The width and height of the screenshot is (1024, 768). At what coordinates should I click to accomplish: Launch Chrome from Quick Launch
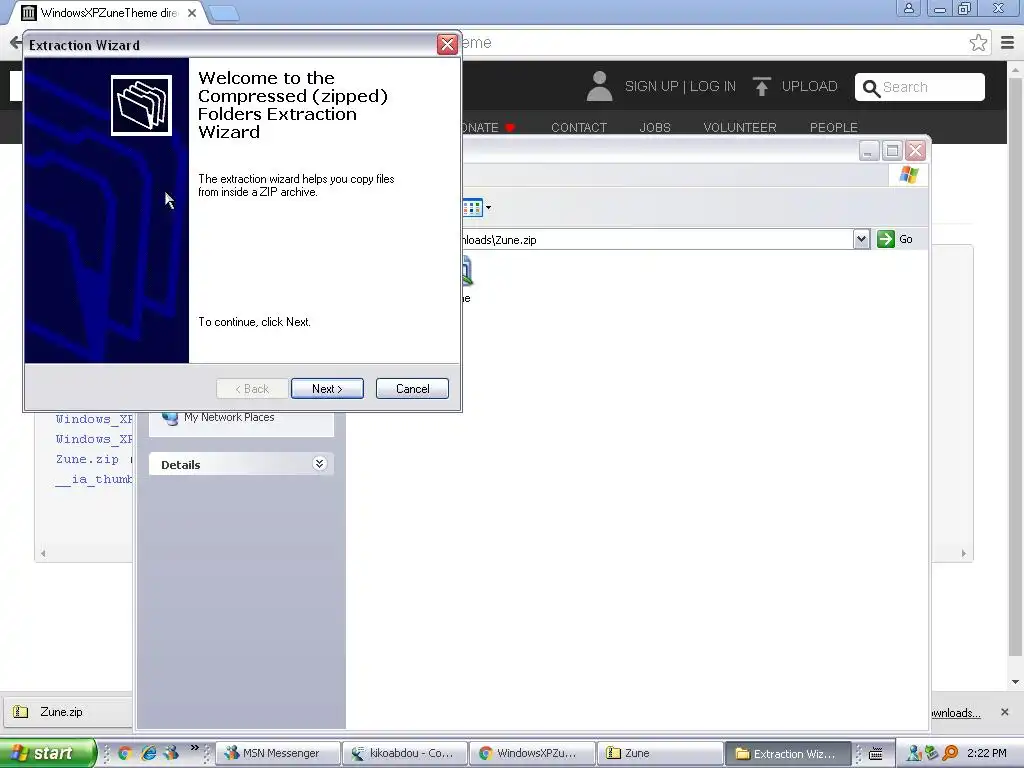(x=125, y=753)
